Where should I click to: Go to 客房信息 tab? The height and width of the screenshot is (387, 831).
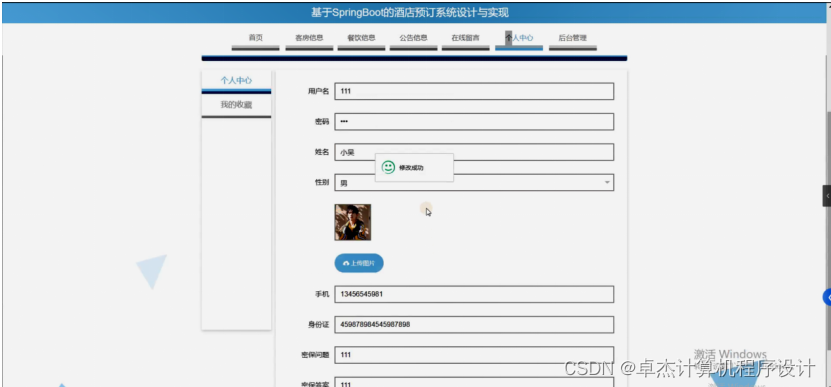point(309,38)
